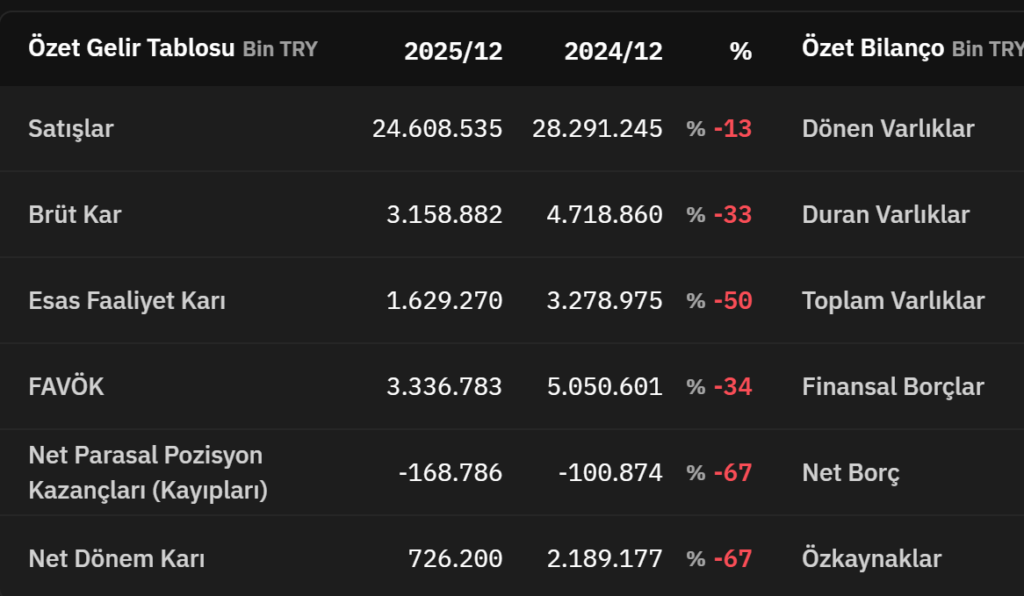Select the Toplam Varlıklar entry
The height and width of the screenshot is (596, 1024).
(893, 301)
